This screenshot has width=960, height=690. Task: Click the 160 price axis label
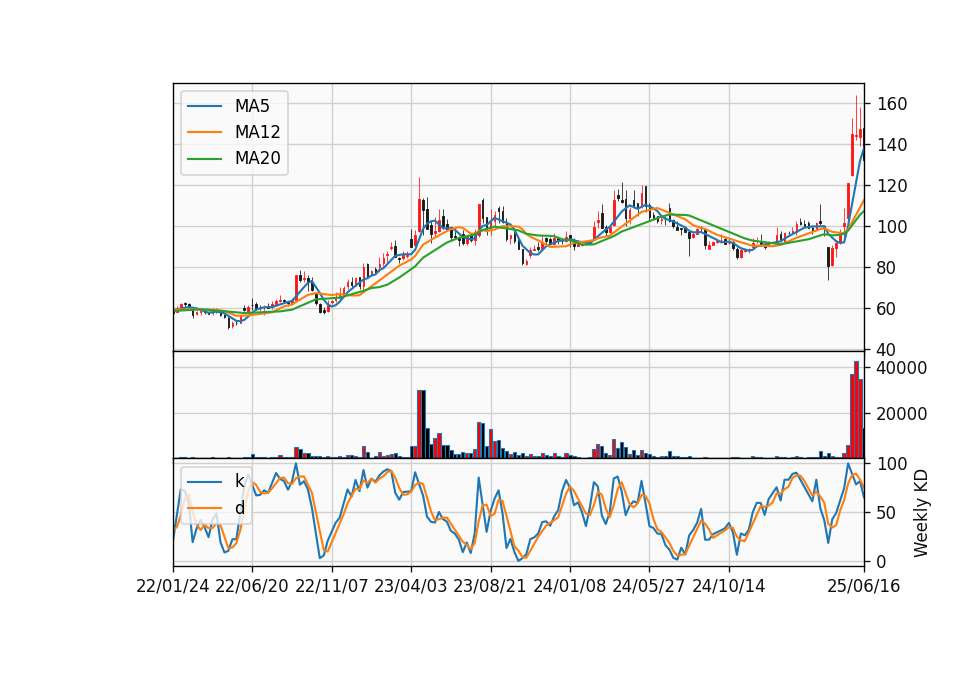(892, 104)
